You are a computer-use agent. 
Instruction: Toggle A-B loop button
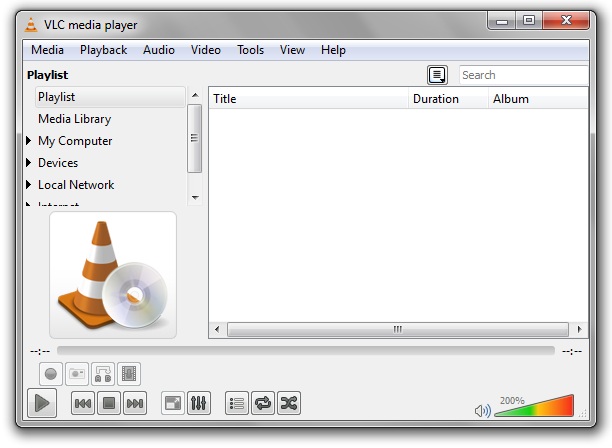point(103,374)
